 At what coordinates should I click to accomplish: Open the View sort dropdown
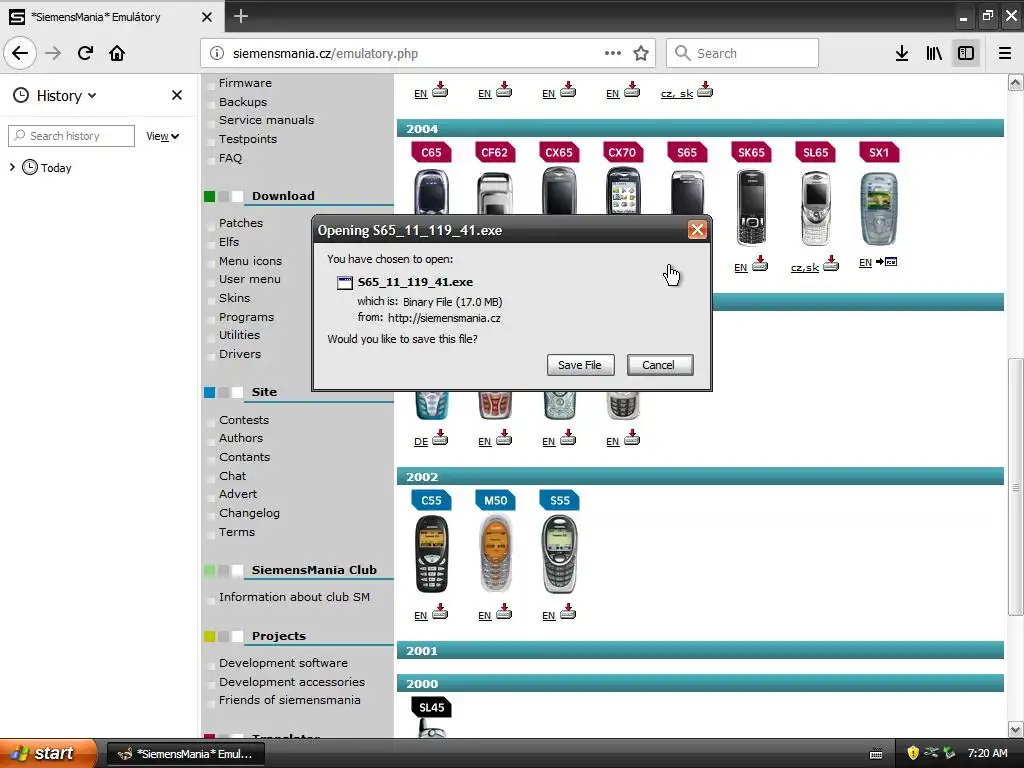coord(163,136)
